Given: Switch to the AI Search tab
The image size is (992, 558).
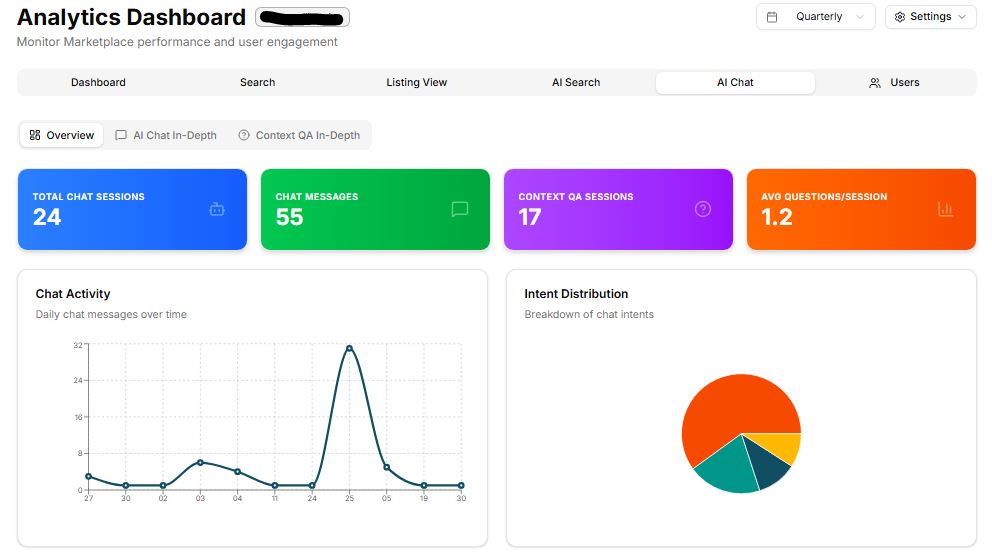Looking at the screenshot, I should pyautogui.click(x=576, y=83).
